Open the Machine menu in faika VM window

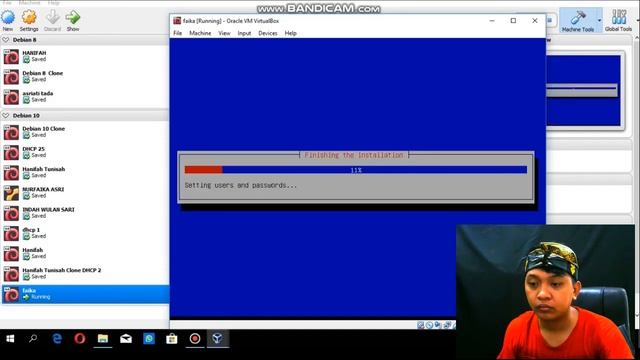(x=200, y=33)
